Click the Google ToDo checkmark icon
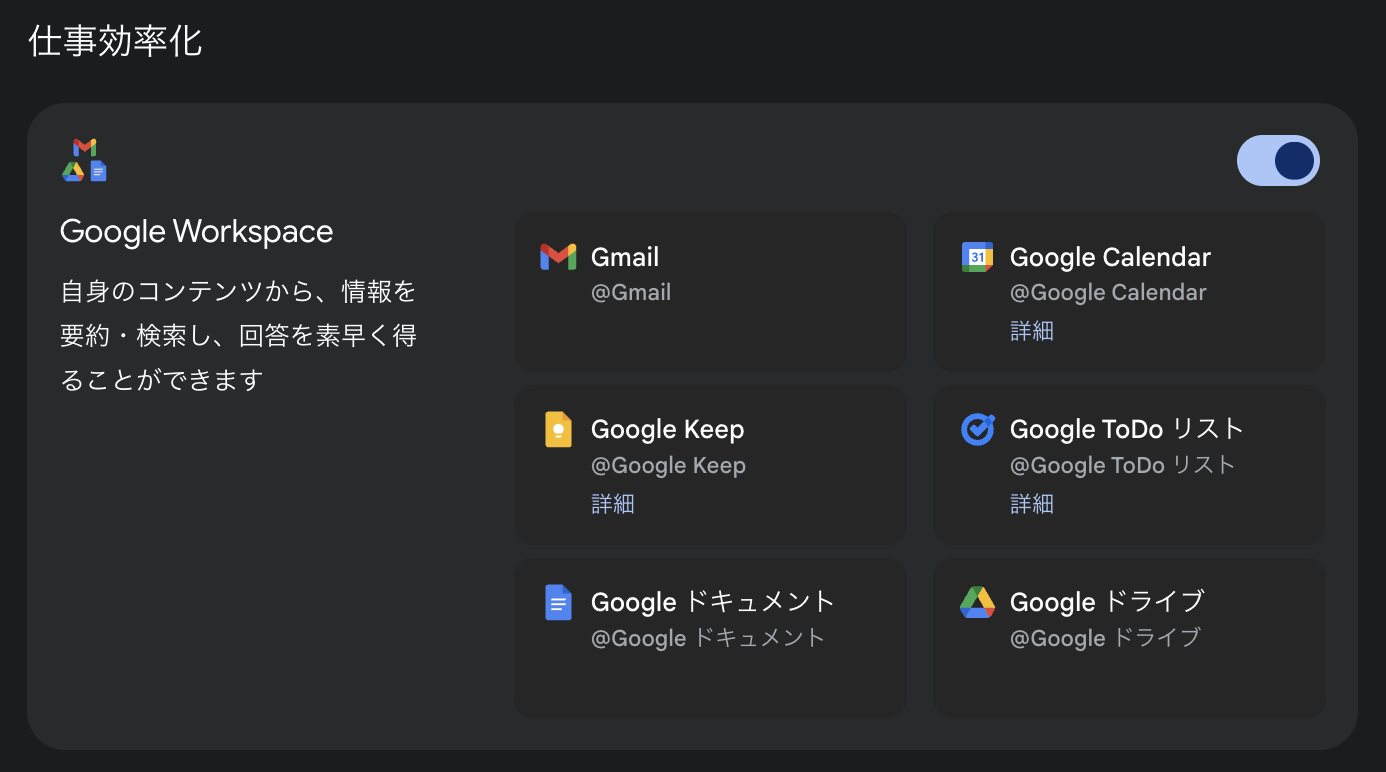This screenshot has width=1386, height=772. [x=977, y=429]
